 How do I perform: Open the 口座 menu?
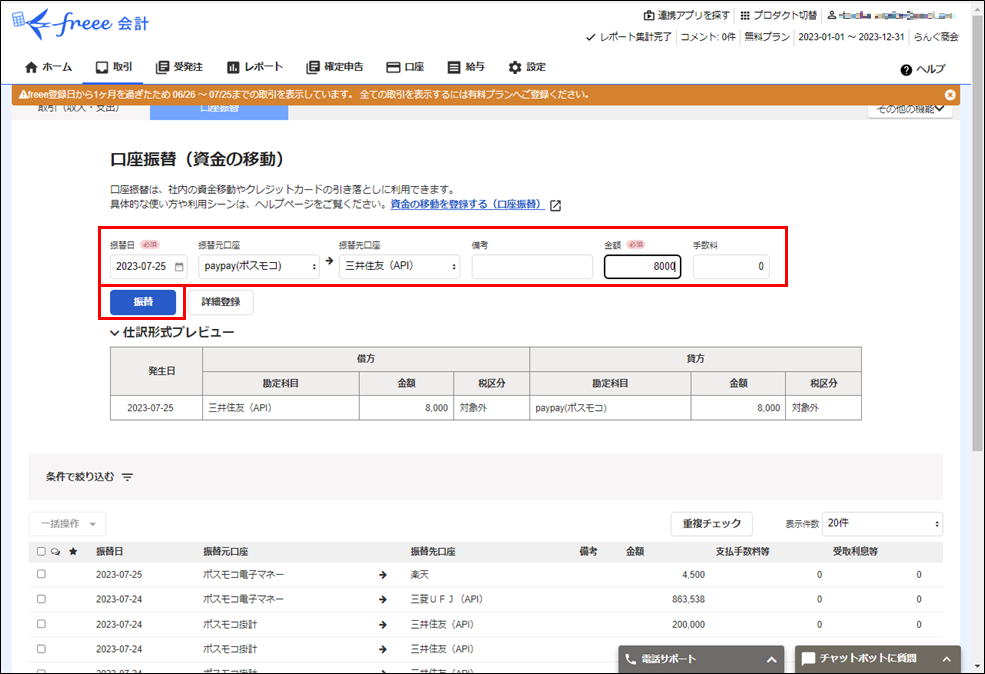[405, 67]
